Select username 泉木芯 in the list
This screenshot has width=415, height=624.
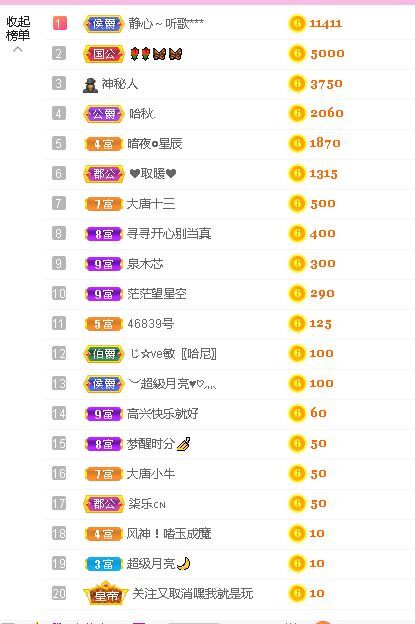(x=145, y=264)
